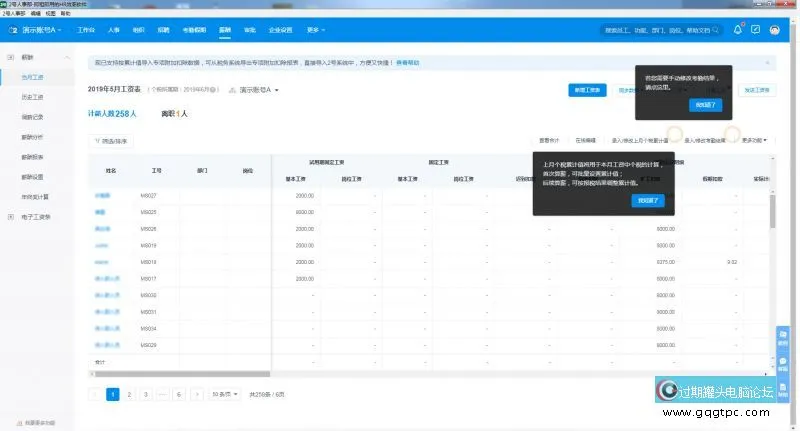
Task: Dismiss upper tooltip with 我知道了 button
Action: pos(704,104)
